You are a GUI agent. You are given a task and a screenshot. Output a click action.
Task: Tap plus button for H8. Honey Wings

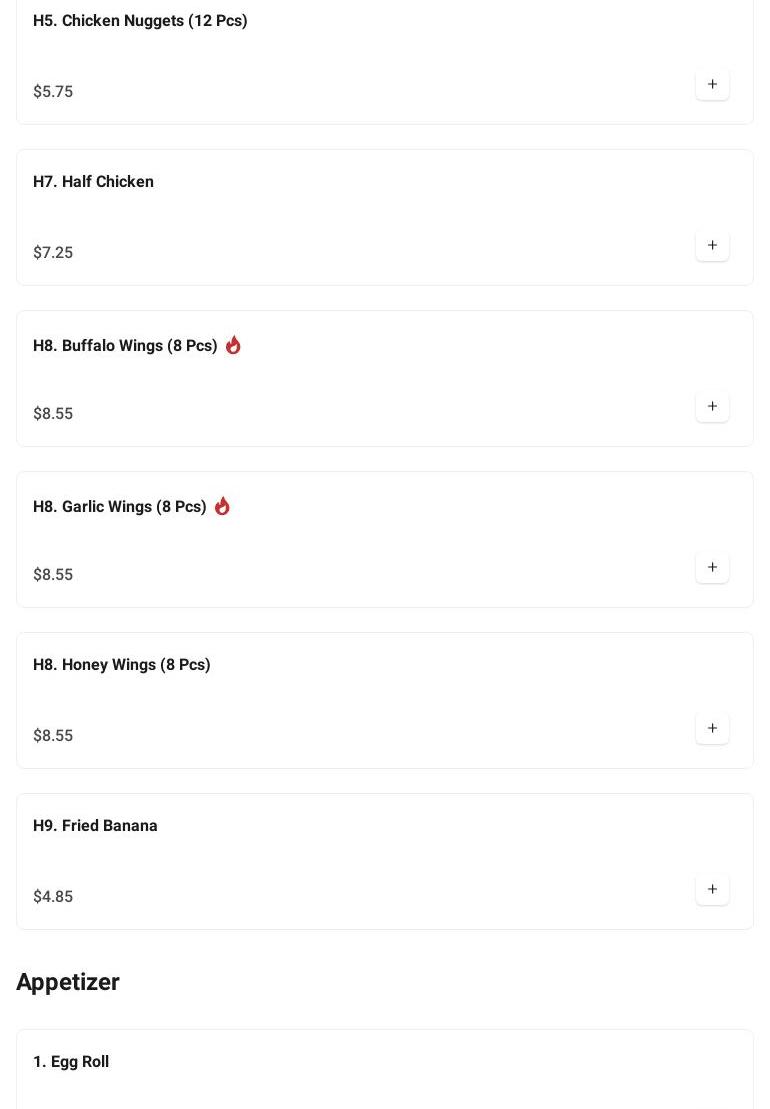[712, 729]
